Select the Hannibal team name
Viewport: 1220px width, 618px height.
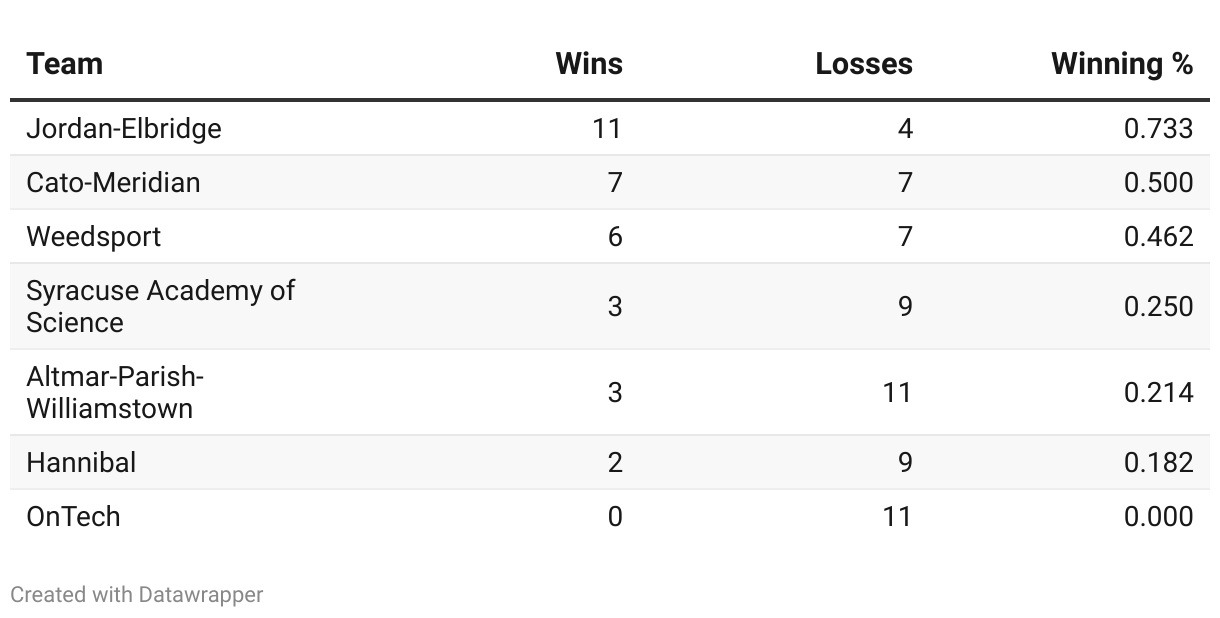81,462
